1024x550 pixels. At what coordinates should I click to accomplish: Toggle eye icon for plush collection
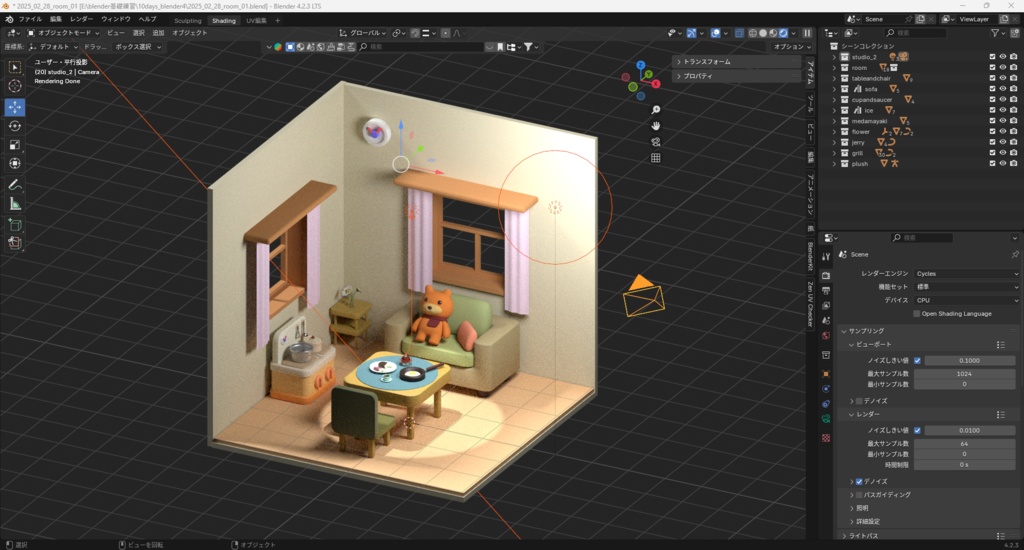point(1002,163)
